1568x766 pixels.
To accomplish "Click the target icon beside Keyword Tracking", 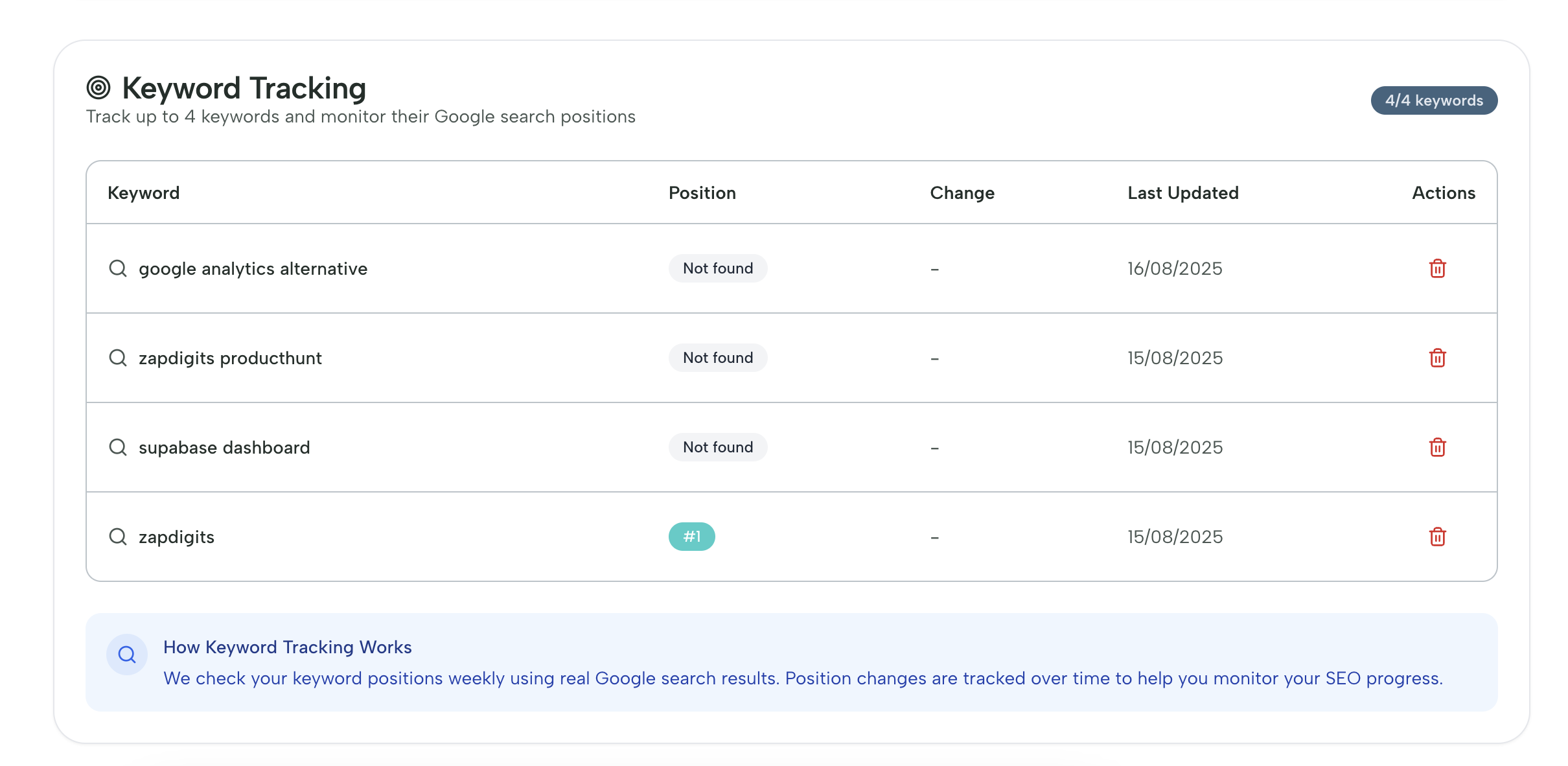I will [x=98, y=87].
